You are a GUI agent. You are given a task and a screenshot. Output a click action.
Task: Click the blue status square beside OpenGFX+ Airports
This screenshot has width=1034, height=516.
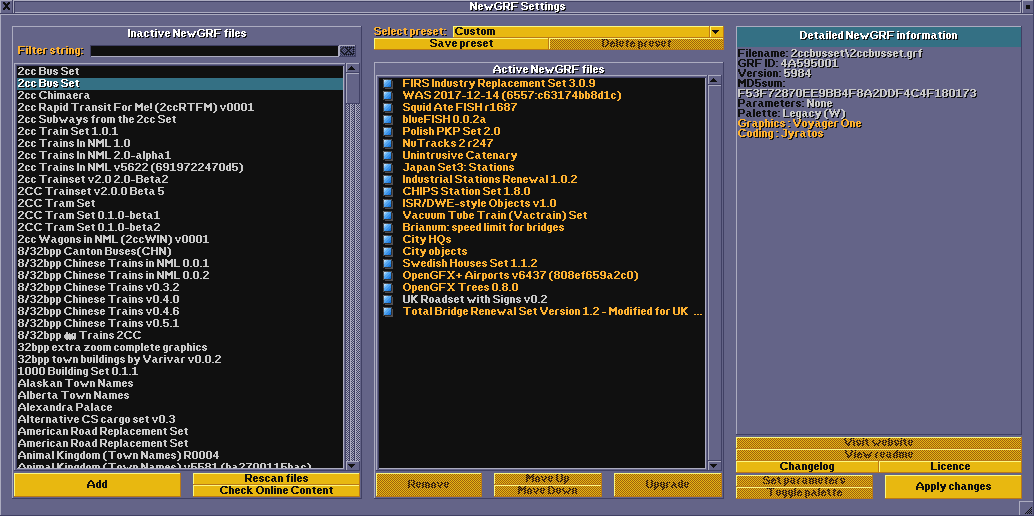click(388, 275)
